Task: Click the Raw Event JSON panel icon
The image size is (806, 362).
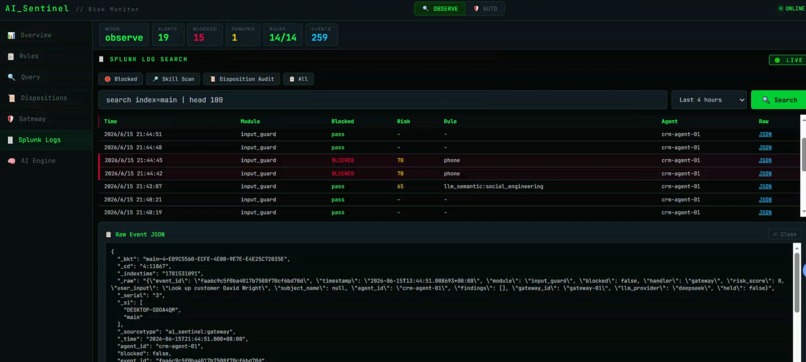Action: click(x=108, y=234)
